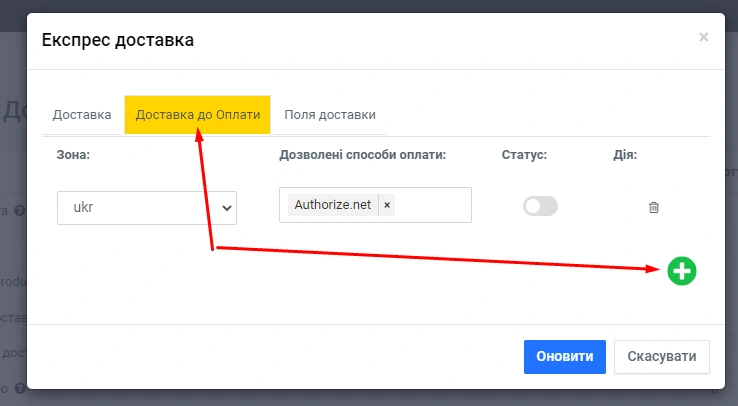Viewport: 738px width, 406px height.
Task: Delete the ukr zone row via trash icon
Action: (654, 207)
